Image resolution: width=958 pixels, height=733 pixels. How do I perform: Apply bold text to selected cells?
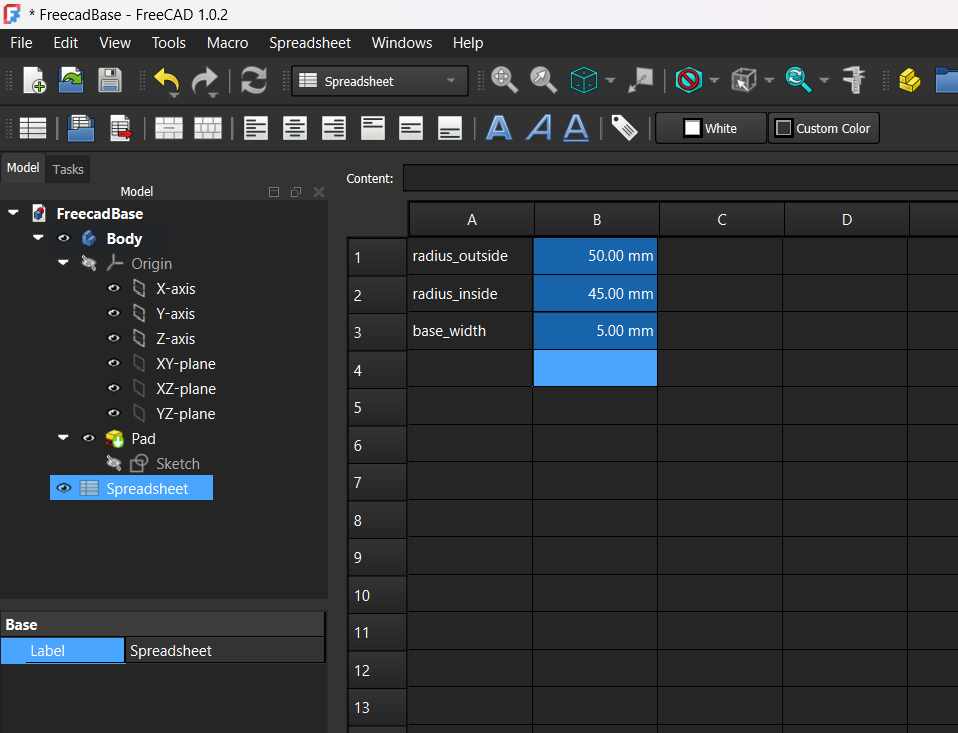click(499, 128)
